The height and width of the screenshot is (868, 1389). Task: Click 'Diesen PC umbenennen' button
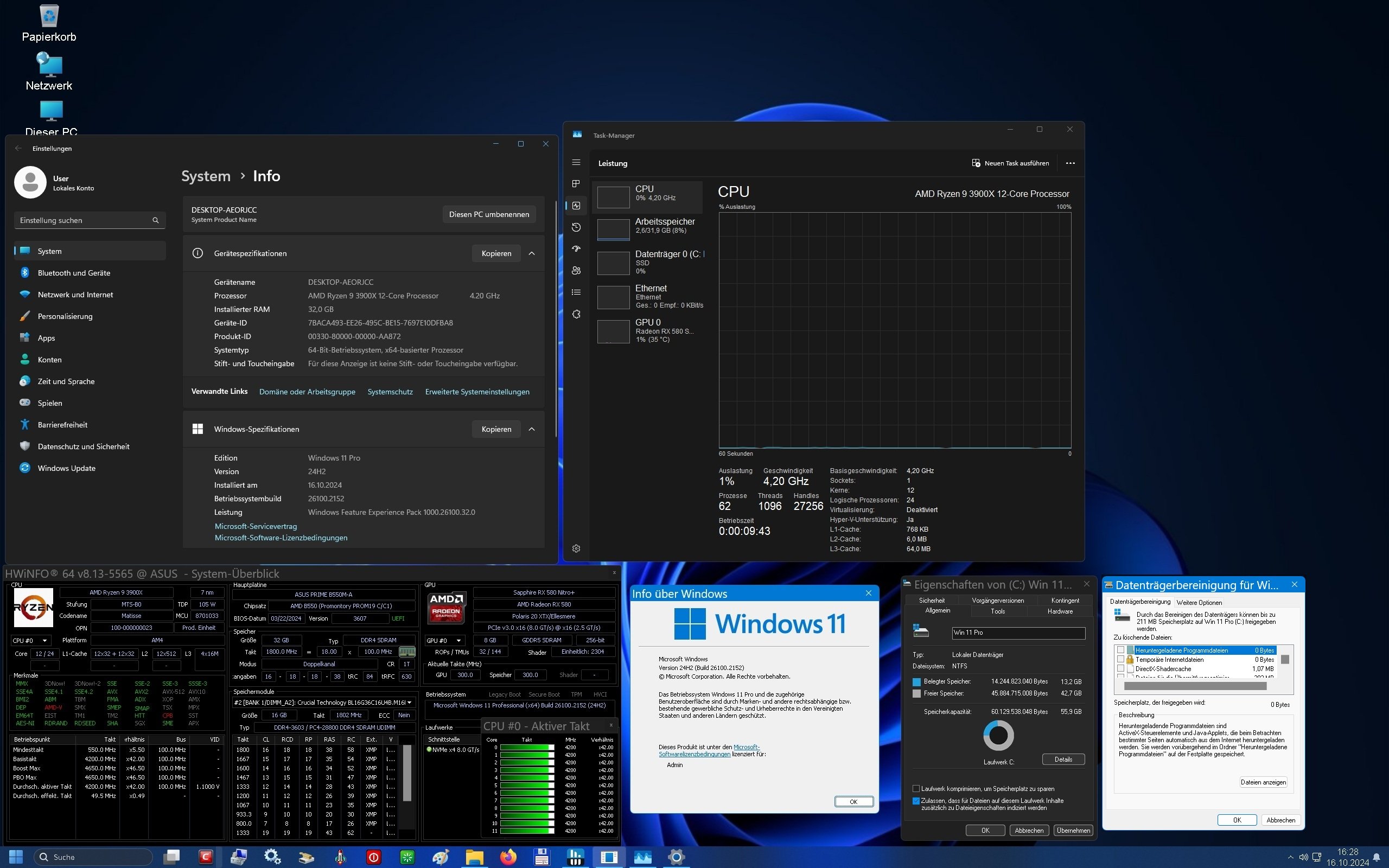tap(489, 214)
